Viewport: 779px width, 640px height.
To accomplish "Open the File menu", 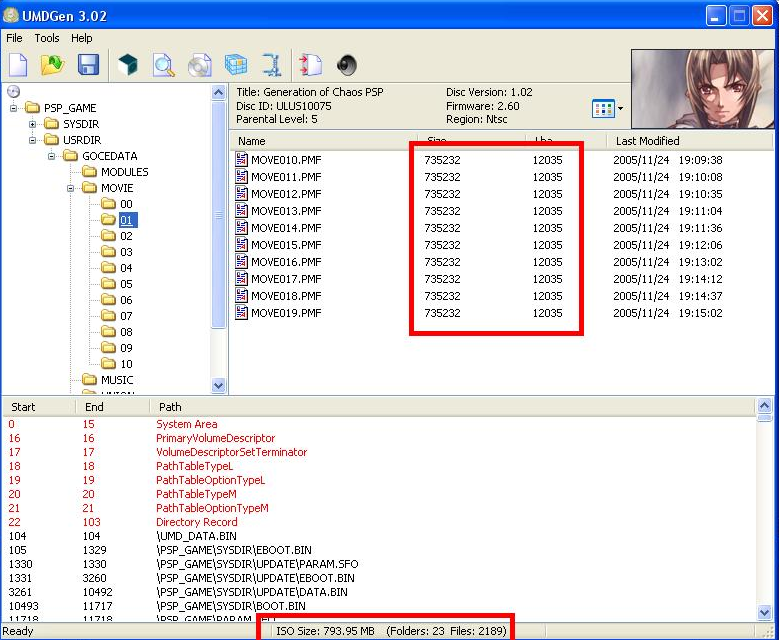I will 14,38.
